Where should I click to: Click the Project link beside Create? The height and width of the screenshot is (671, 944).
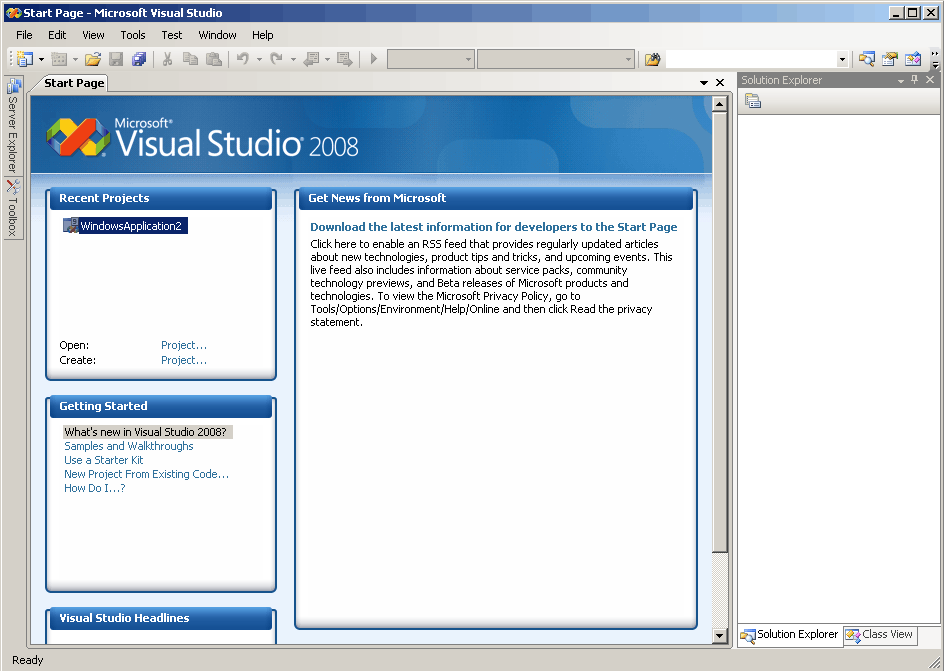tap(184, 360)
